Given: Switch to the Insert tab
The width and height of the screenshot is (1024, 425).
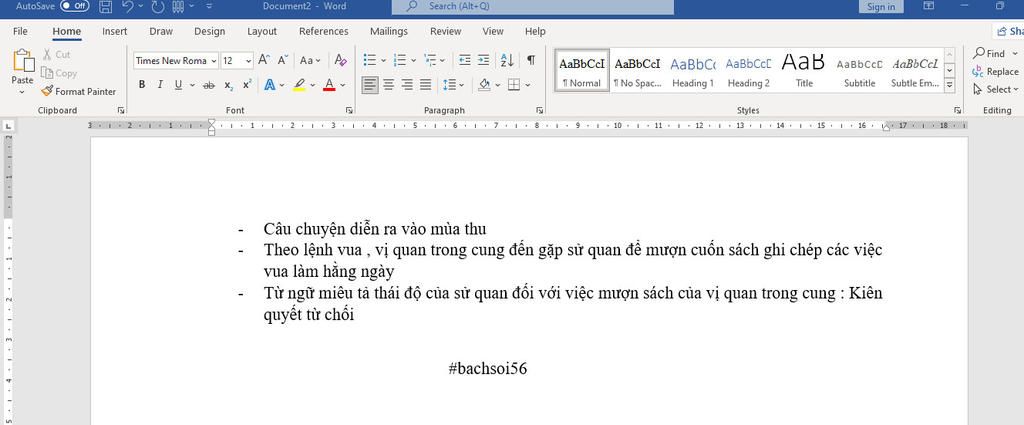Looking at the screenshot, I should pos(114,31).
